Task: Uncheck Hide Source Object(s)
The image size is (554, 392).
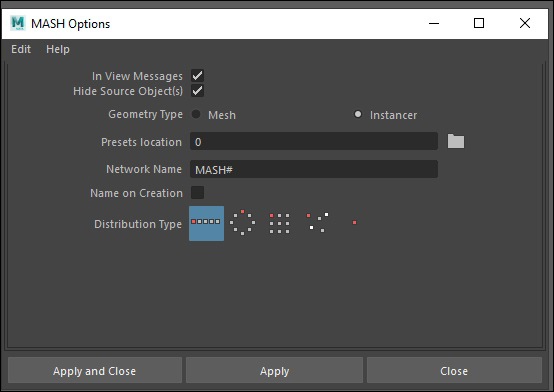Action: click(x=198, y=91)
